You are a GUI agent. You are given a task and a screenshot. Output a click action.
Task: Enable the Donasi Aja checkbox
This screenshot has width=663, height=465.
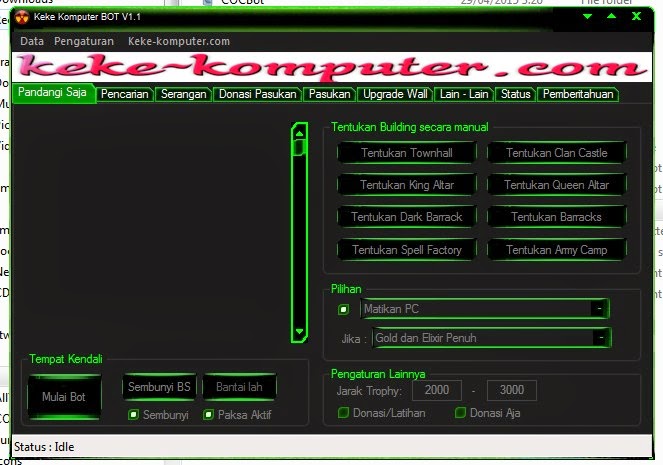click(460, 413)
